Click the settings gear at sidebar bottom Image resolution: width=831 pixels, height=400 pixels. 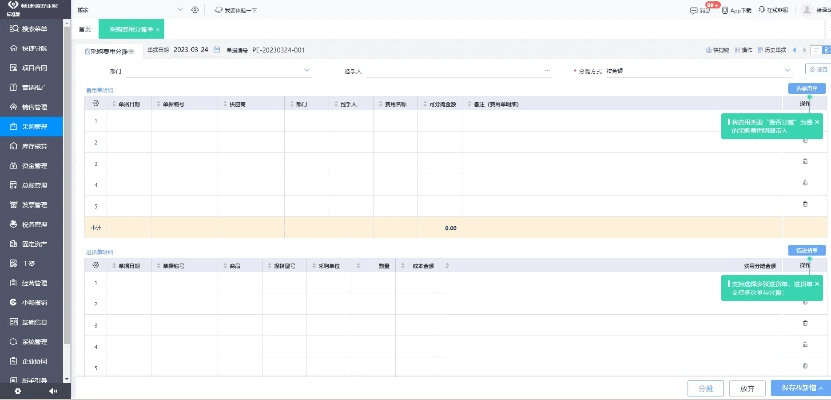coord(18,391)
